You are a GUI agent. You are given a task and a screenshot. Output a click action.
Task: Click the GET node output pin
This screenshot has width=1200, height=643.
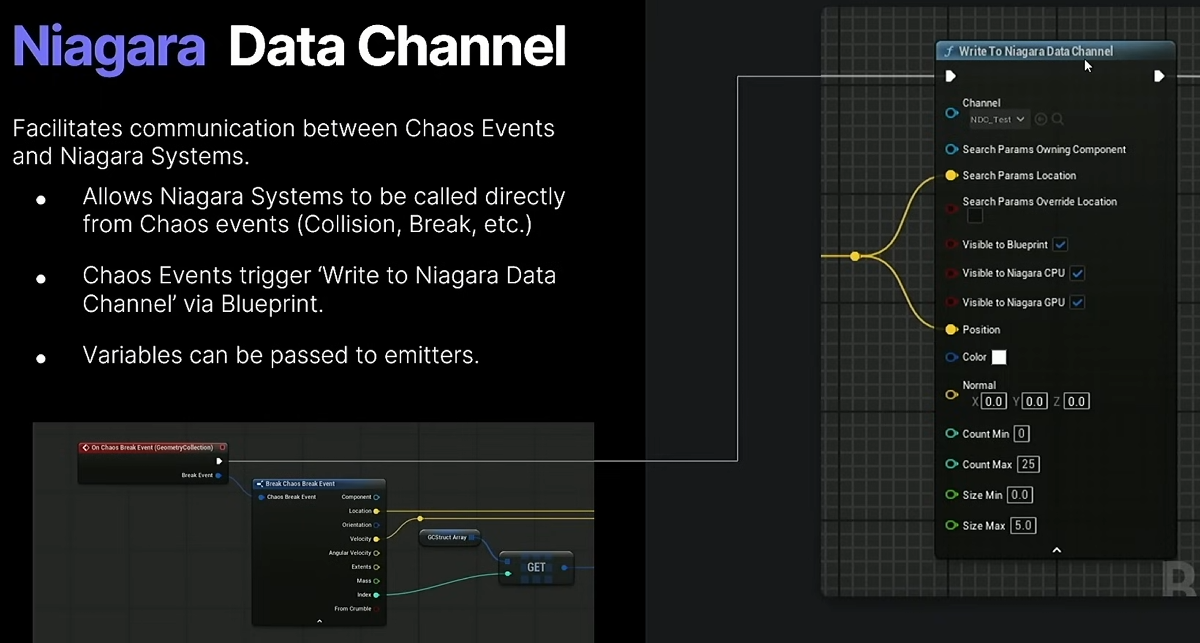tap(564, 568)
